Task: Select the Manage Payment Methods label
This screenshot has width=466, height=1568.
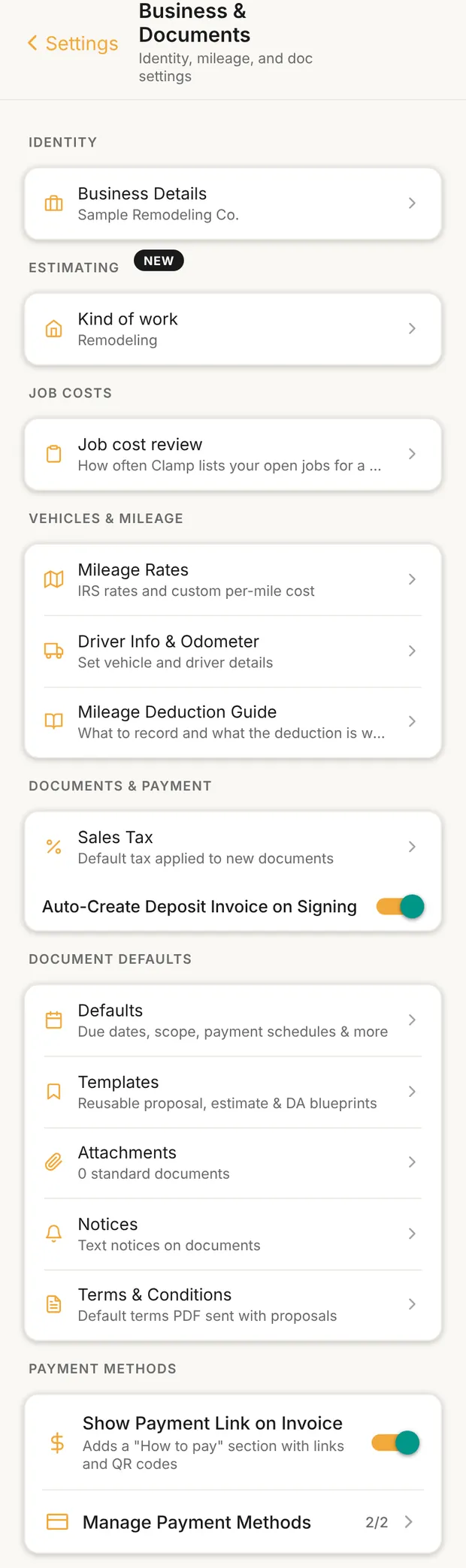Action: tap(197, 1523)
